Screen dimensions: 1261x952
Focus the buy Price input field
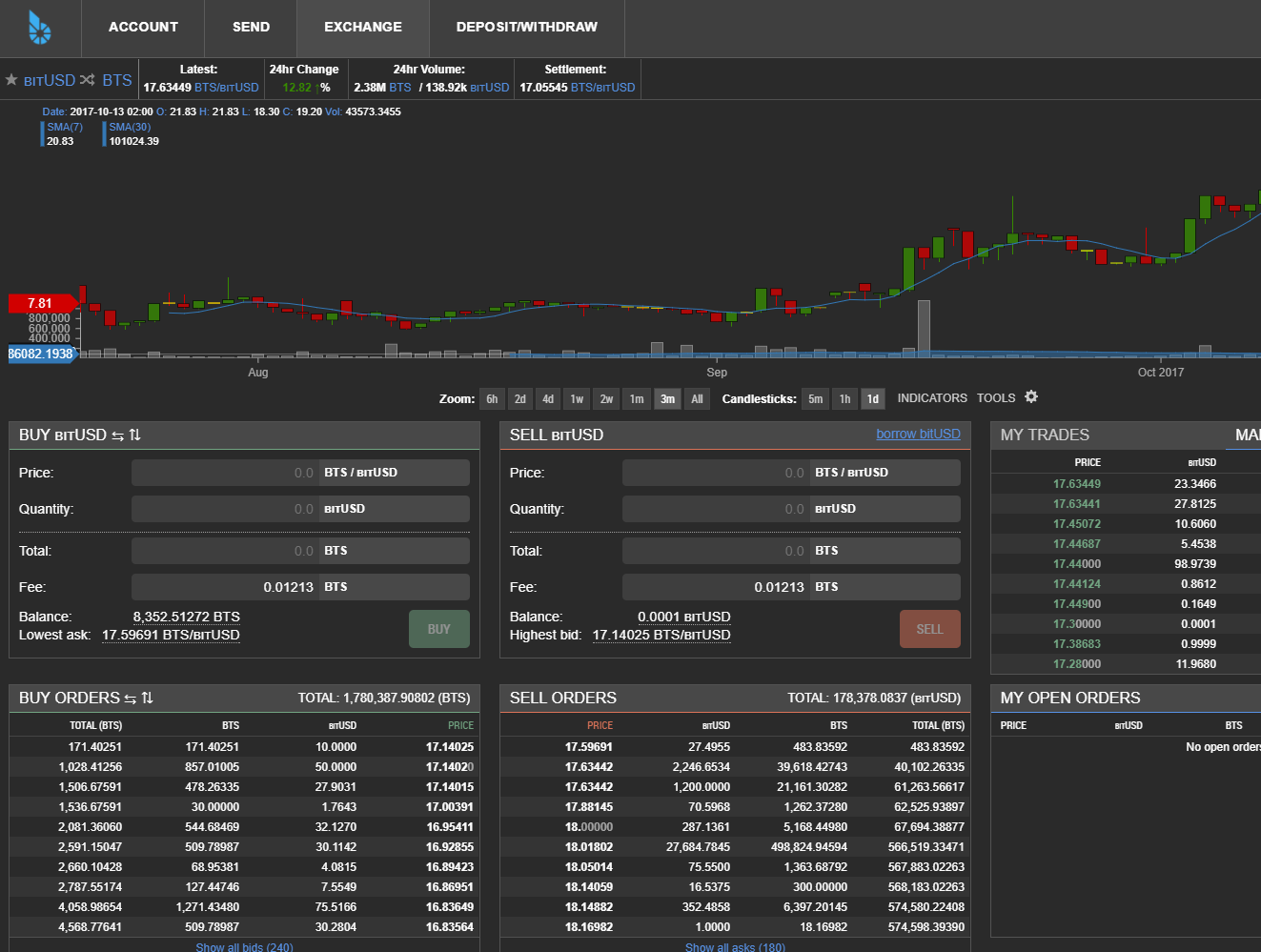[224, 473]
